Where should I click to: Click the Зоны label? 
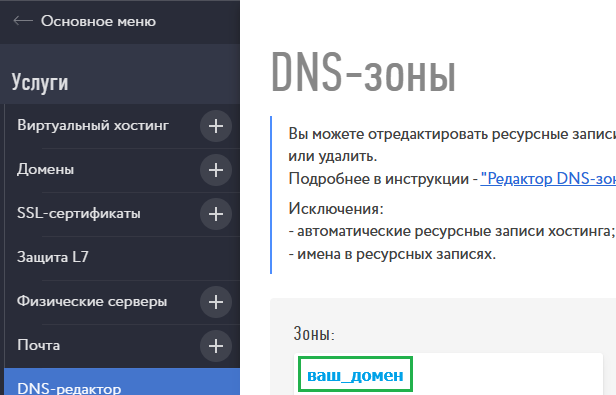pyautogui.click(x=314, y=333)
